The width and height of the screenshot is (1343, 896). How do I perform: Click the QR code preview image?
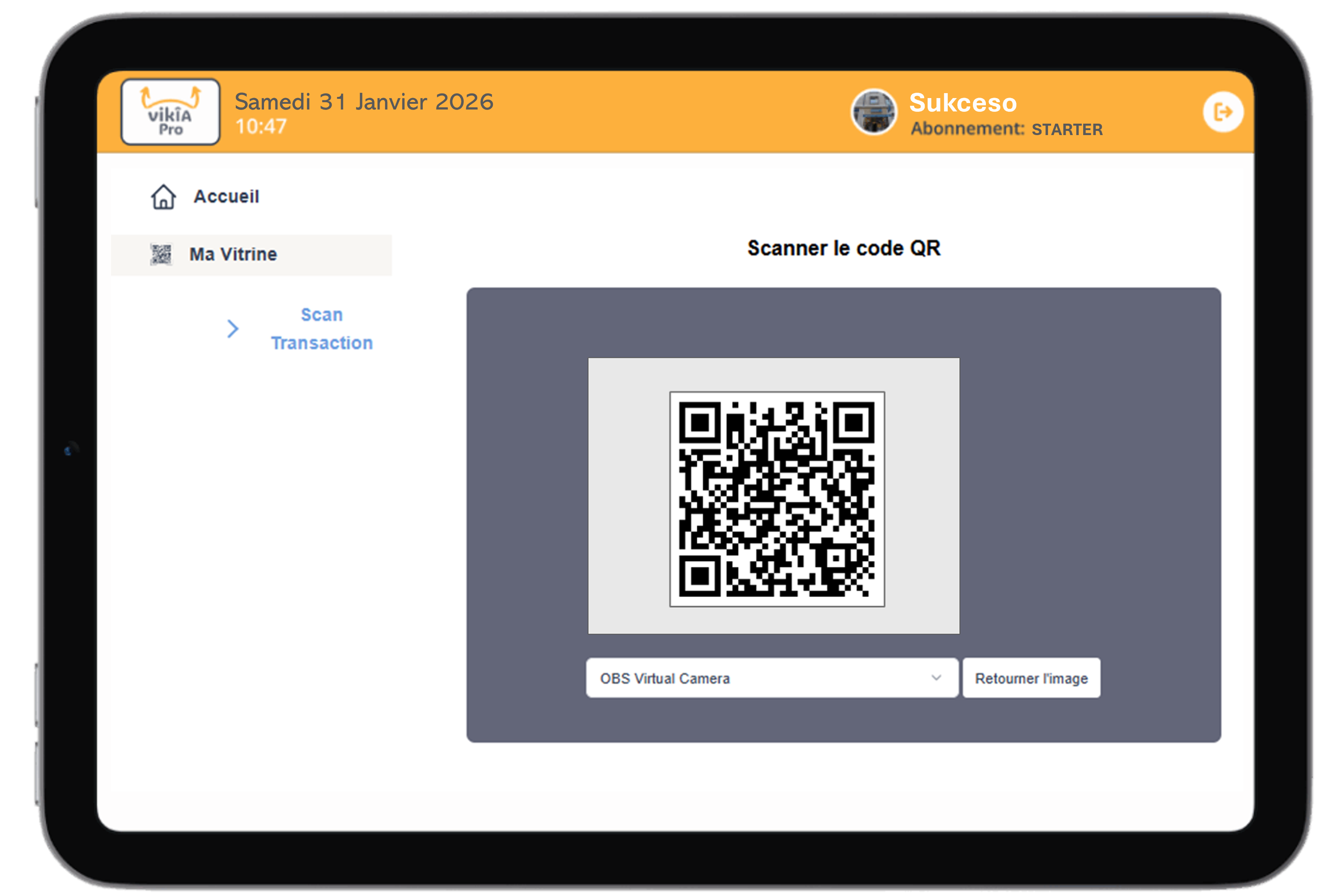(x=777, y=499)
